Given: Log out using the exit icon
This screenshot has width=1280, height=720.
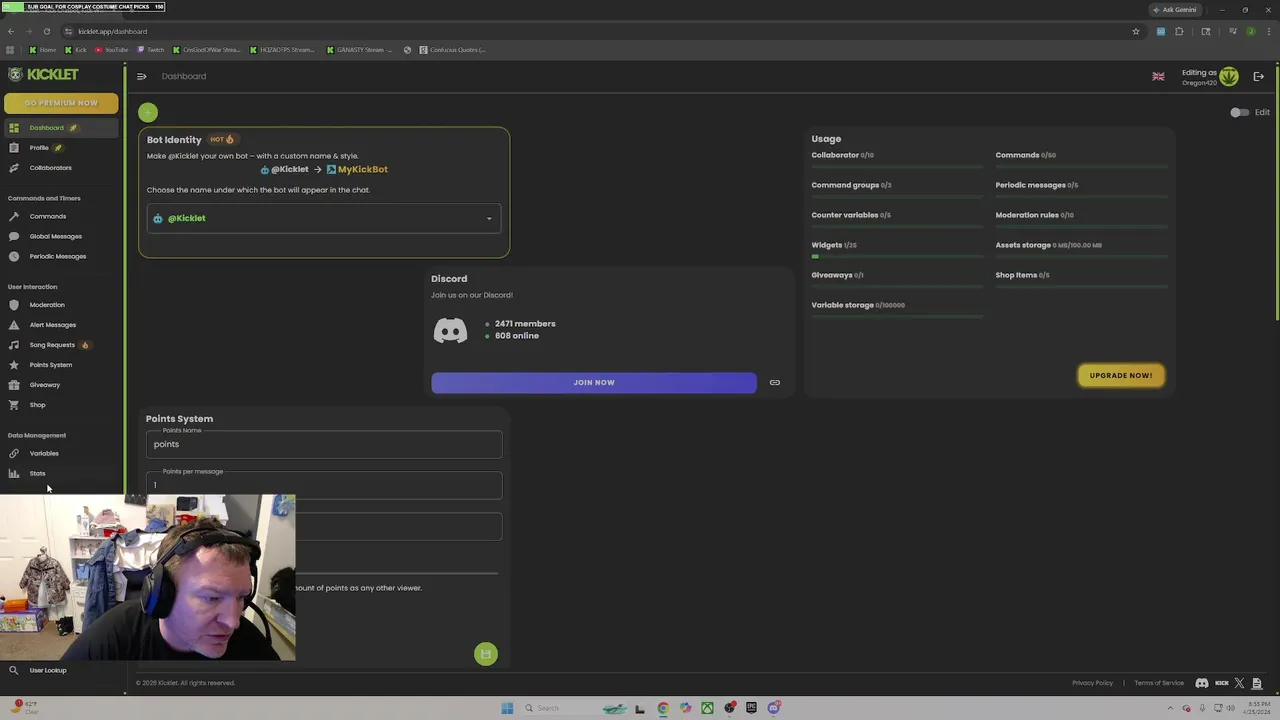Looking at the screenshot, I should click(1259, 77).
